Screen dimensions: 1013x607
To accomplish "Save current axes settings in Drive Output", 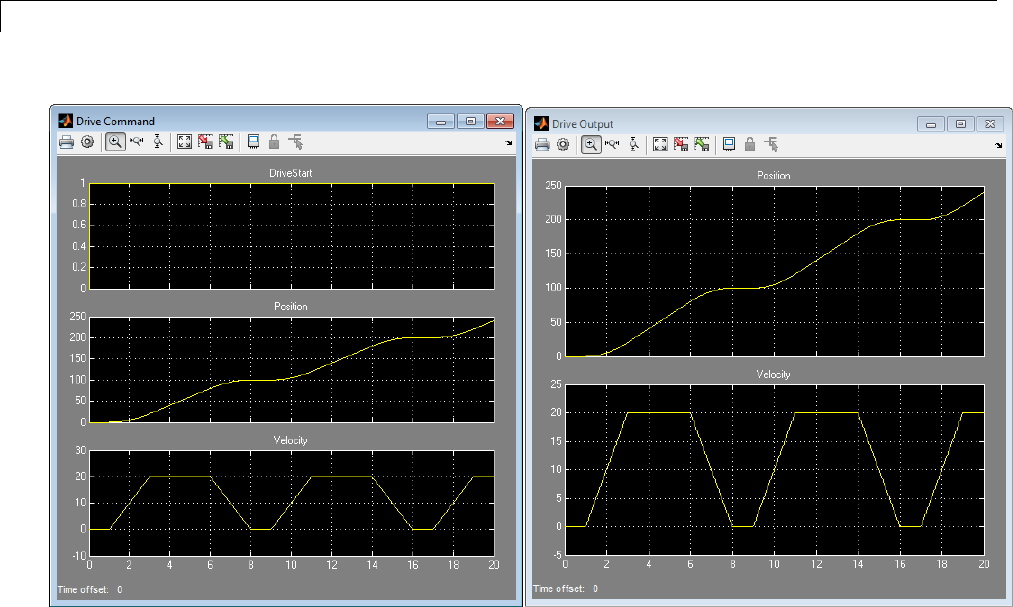I will [681, 145].
